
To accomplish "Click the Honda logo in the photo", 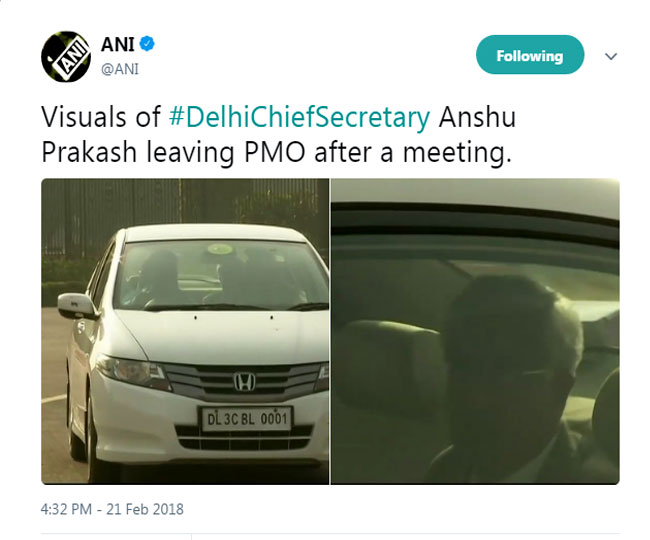I will 245,381.
